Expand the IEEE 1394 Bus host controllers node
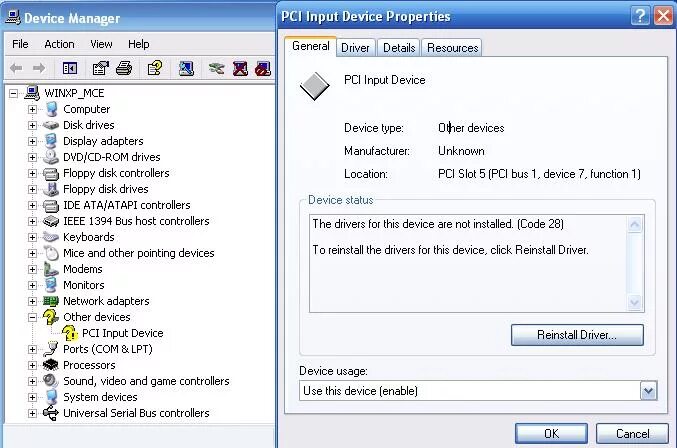 32,221
